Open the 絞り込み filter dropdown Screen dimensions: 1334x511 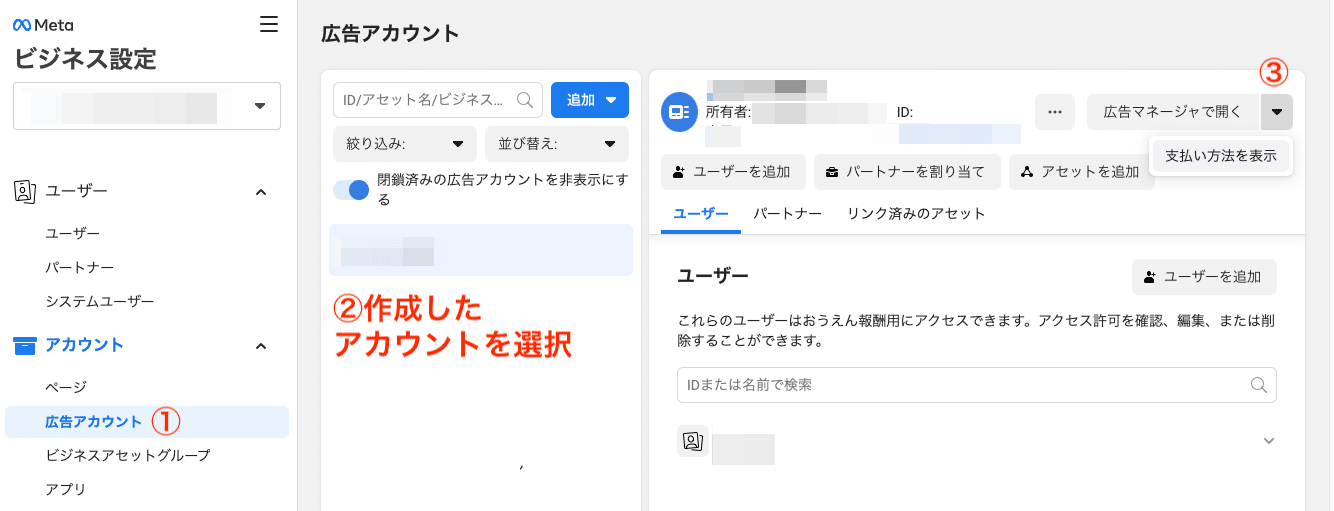point(405,144)
